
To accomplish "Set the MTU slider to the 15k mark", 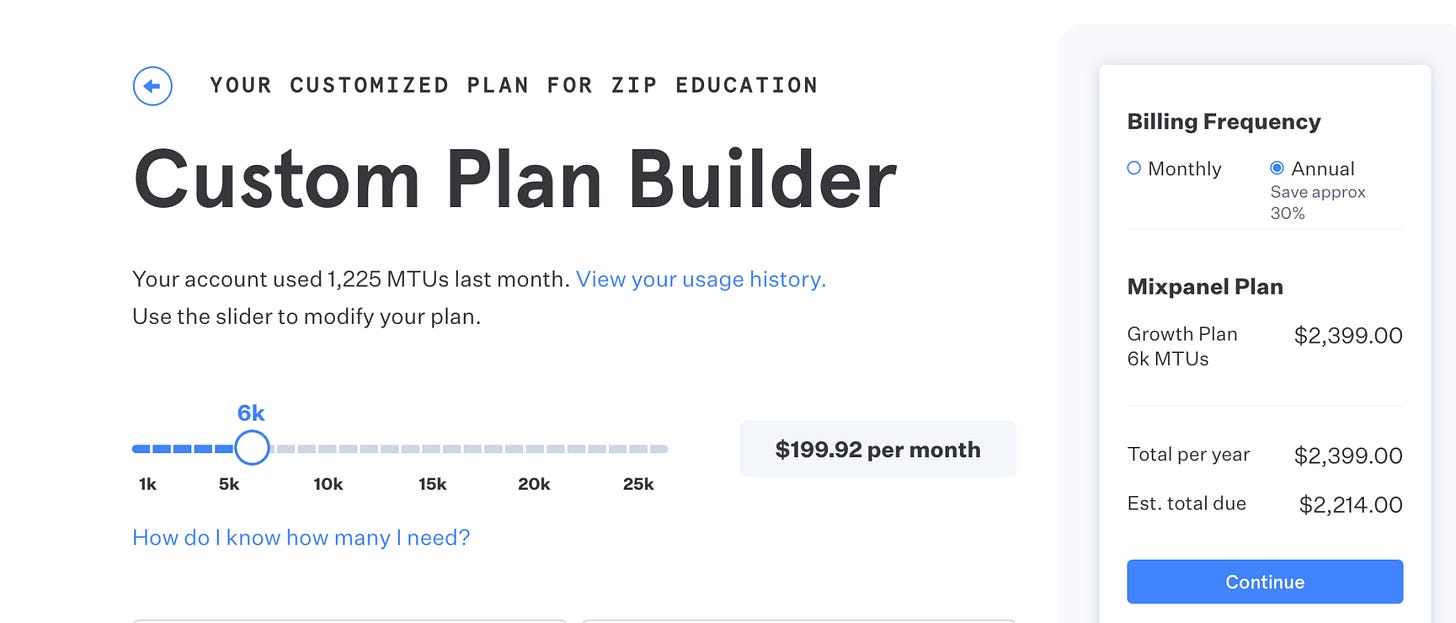I will (x=432, y=449).
